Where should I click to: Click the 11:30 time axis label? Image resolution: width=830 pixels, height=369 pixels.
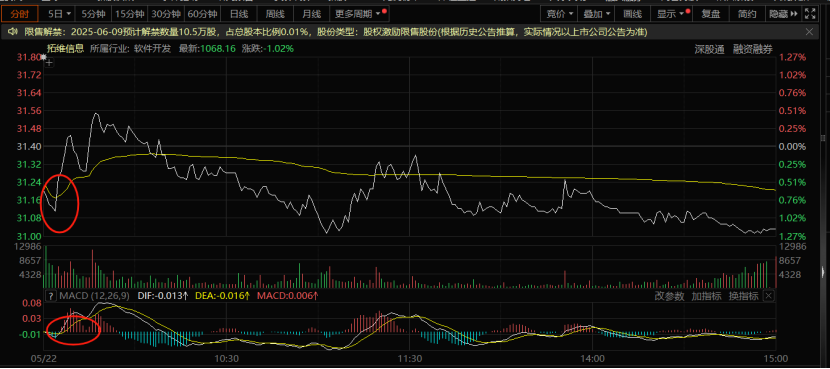[x=410, y=358]
